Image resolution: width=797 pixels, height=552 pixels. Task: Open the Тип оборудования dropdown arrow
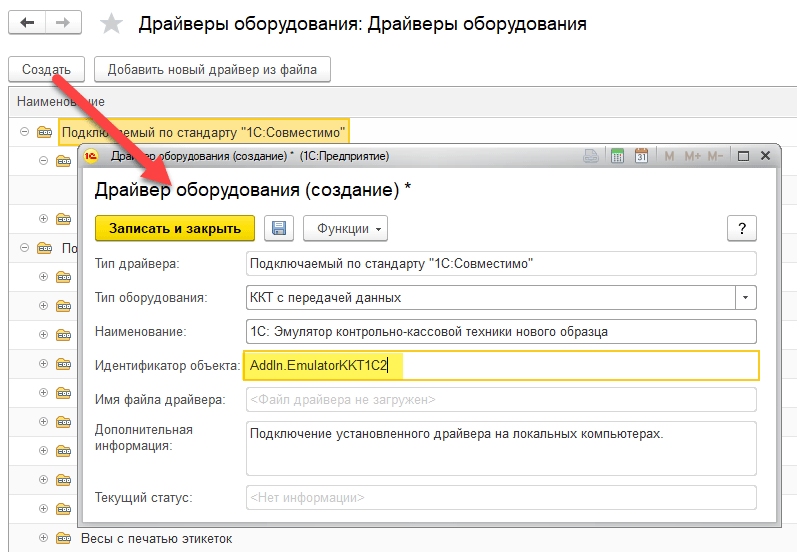click(746, 297)
